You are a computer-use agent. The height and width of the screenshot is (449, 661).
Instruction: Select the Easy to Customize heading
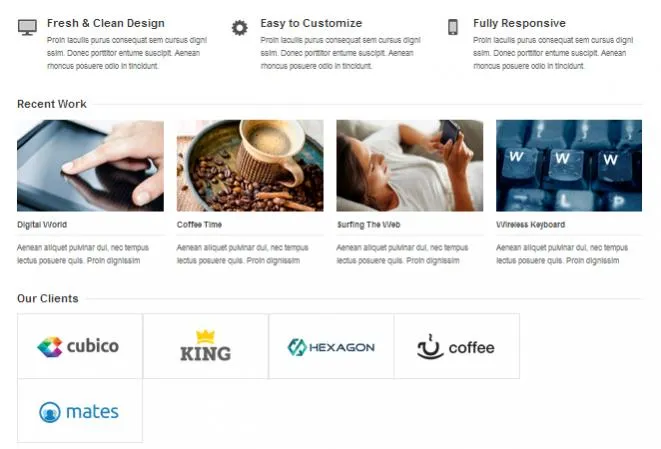click(x=311, y=23)
